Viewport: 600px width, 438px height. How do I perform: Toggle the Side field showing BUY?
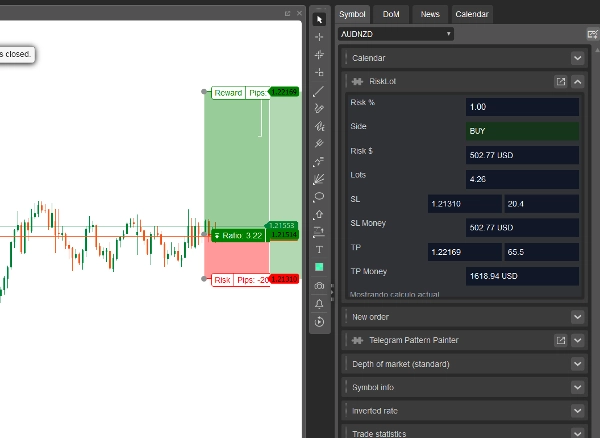click(522, 131)
